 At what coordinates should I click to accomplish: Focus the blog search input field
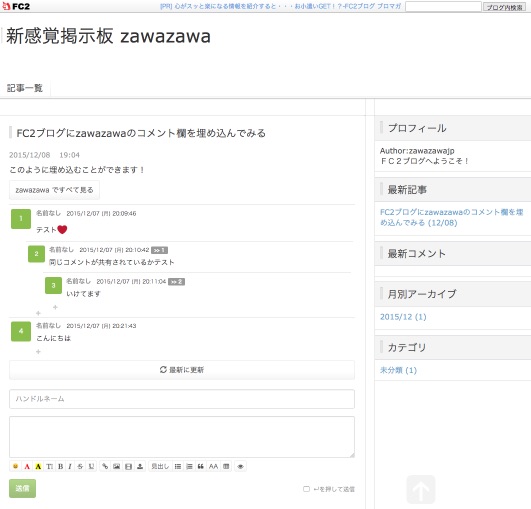443,6
